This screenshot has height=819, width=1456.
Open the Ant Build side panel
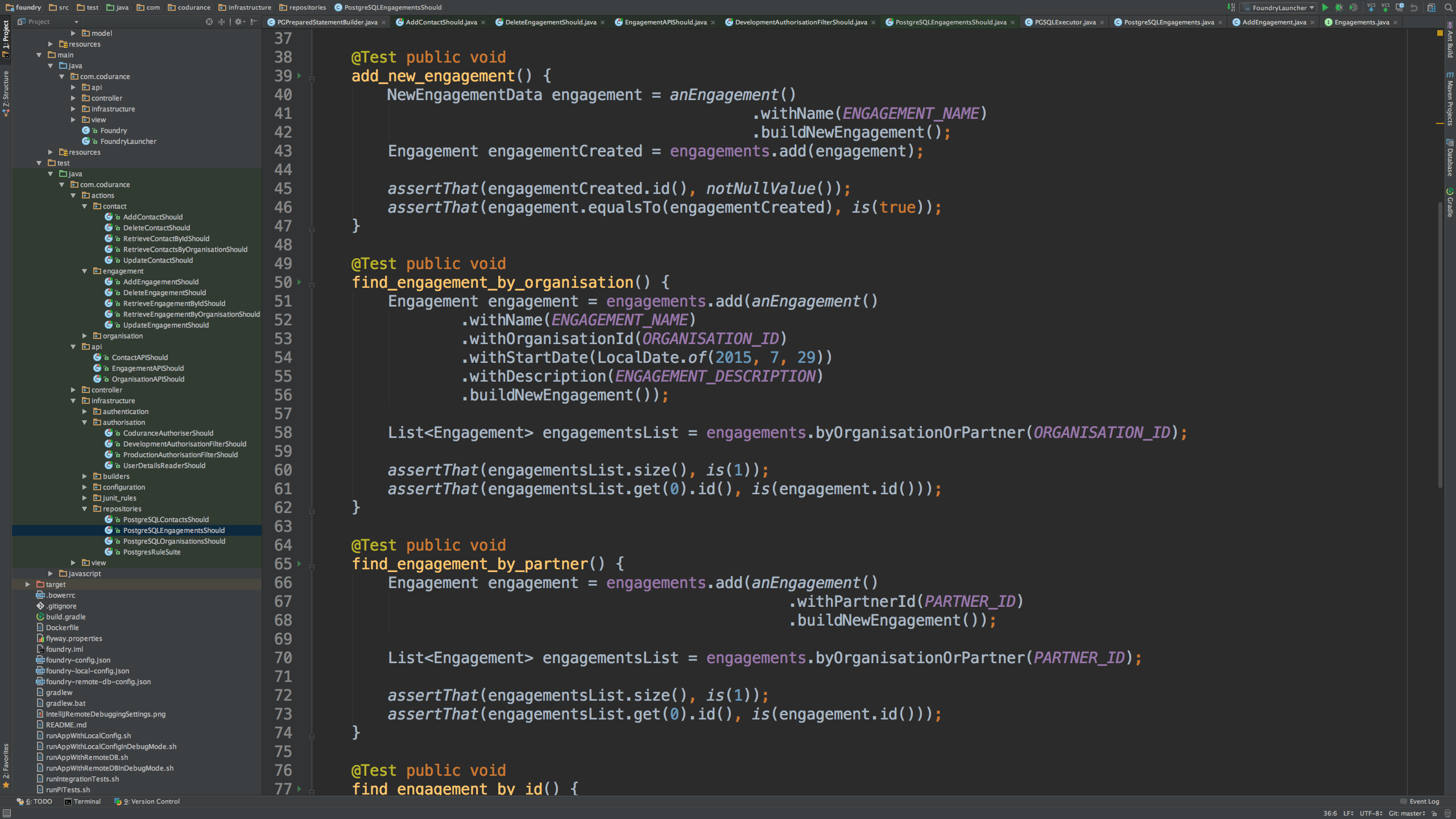click(1450, 39)
